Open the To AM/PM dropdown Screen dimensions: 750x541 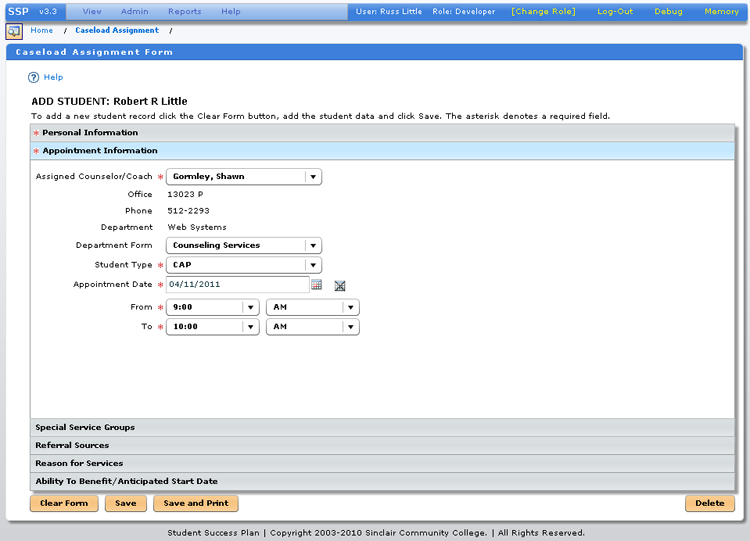coord(350,327)
